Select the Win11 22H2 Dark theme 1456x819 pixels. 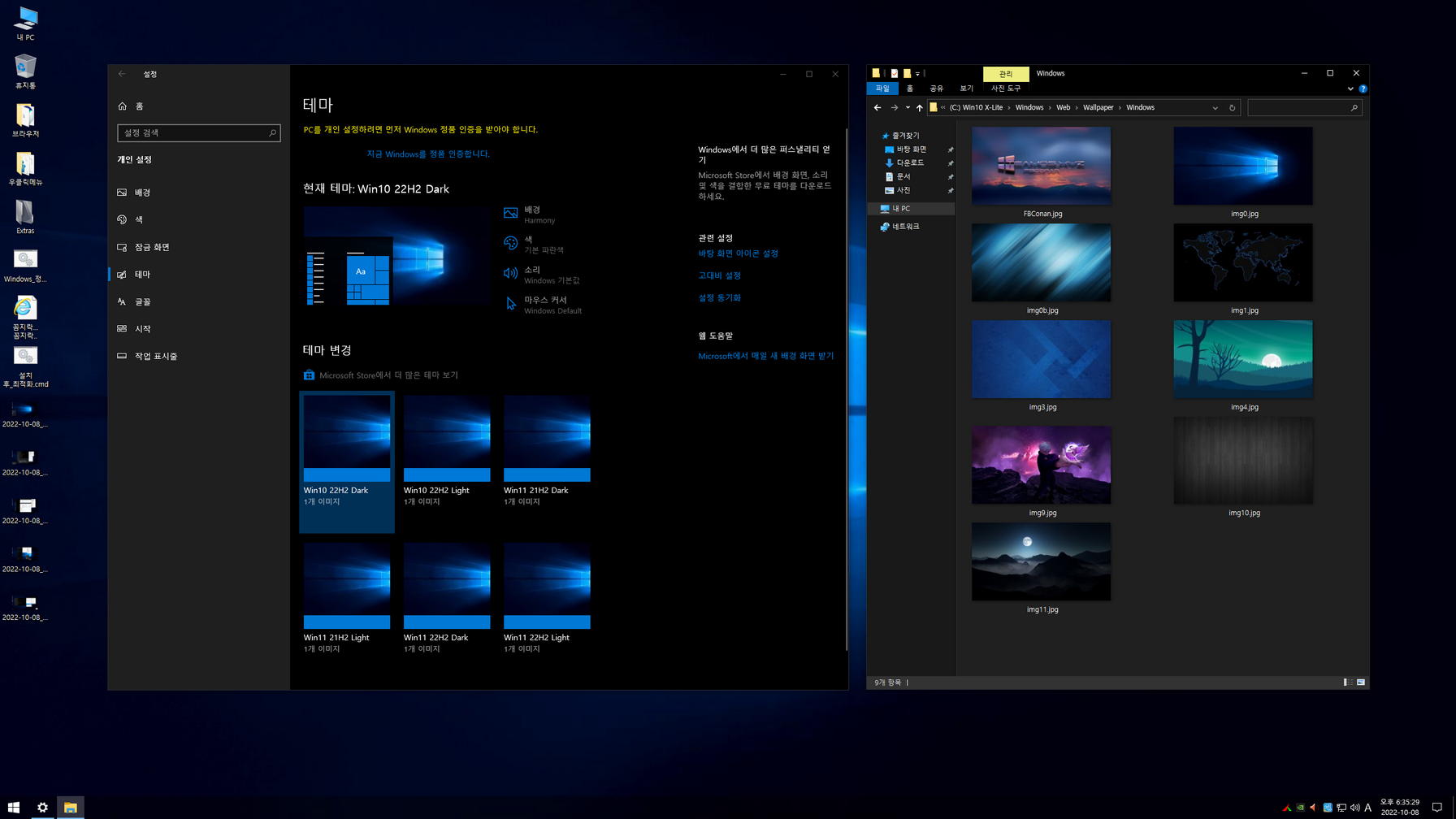click(447, 598)
